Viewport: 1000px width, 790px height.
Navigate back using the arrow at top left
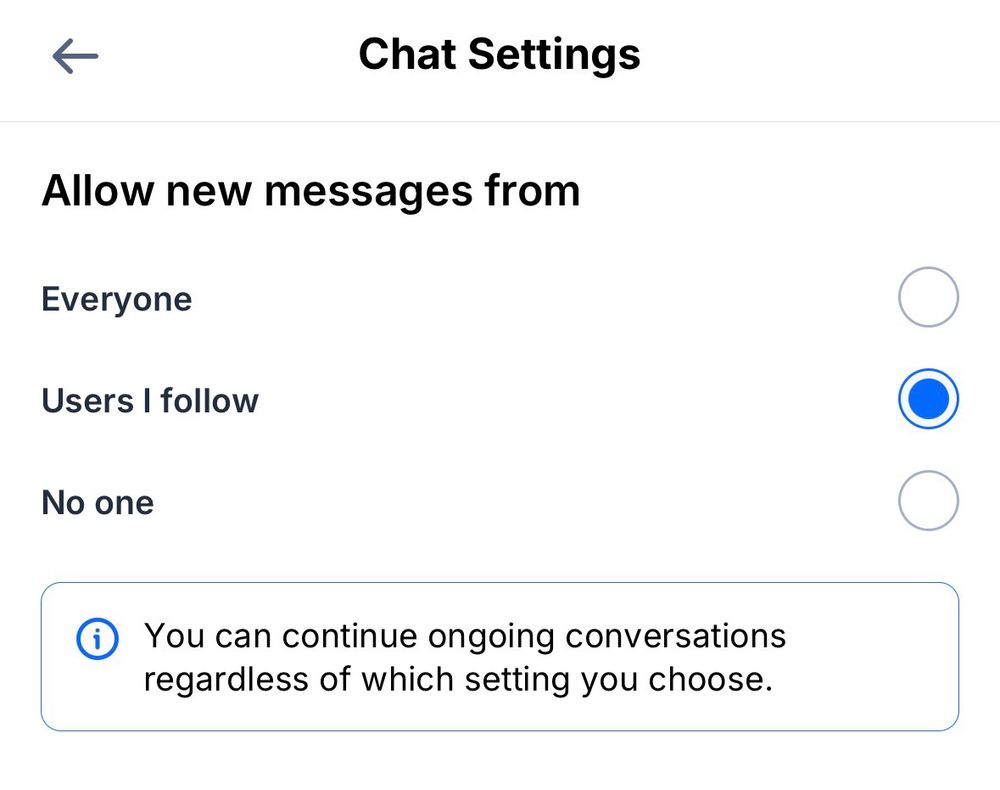tap(74, 55)
